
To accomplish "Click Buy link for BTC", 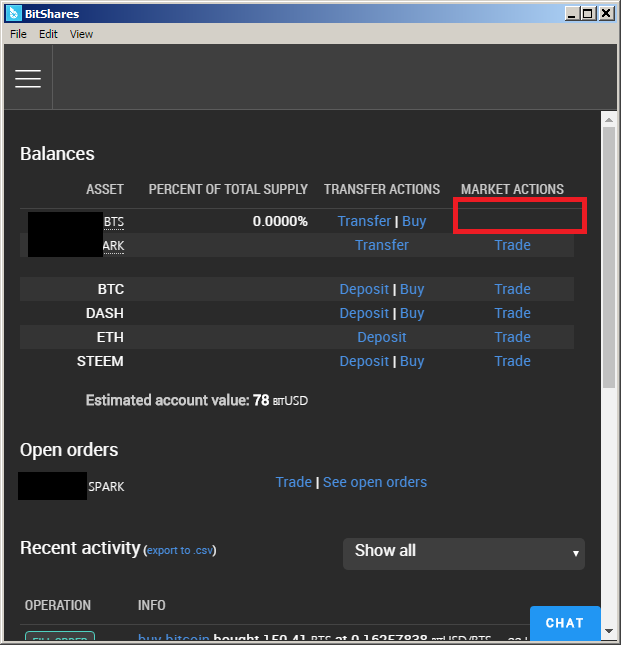I will click(412, 289).
